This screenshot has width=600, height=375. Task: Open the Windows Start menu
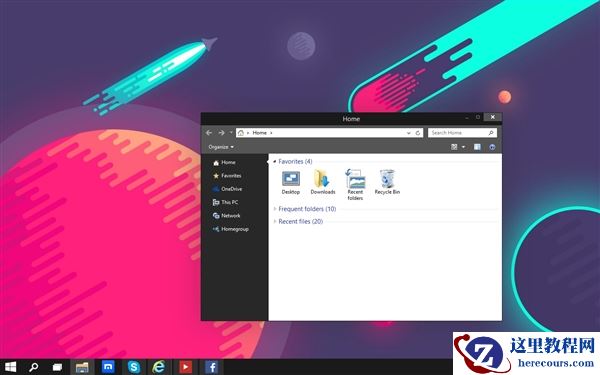point(10,367)
